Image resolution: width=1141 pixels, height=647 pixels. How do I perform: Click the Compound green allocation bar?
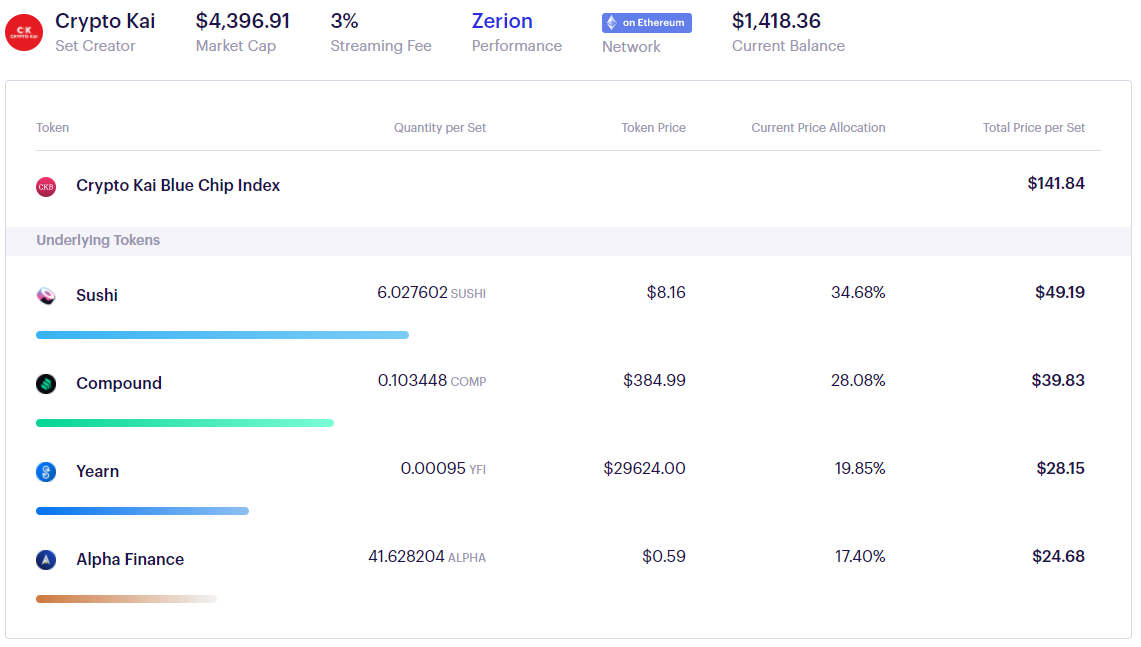185,423
